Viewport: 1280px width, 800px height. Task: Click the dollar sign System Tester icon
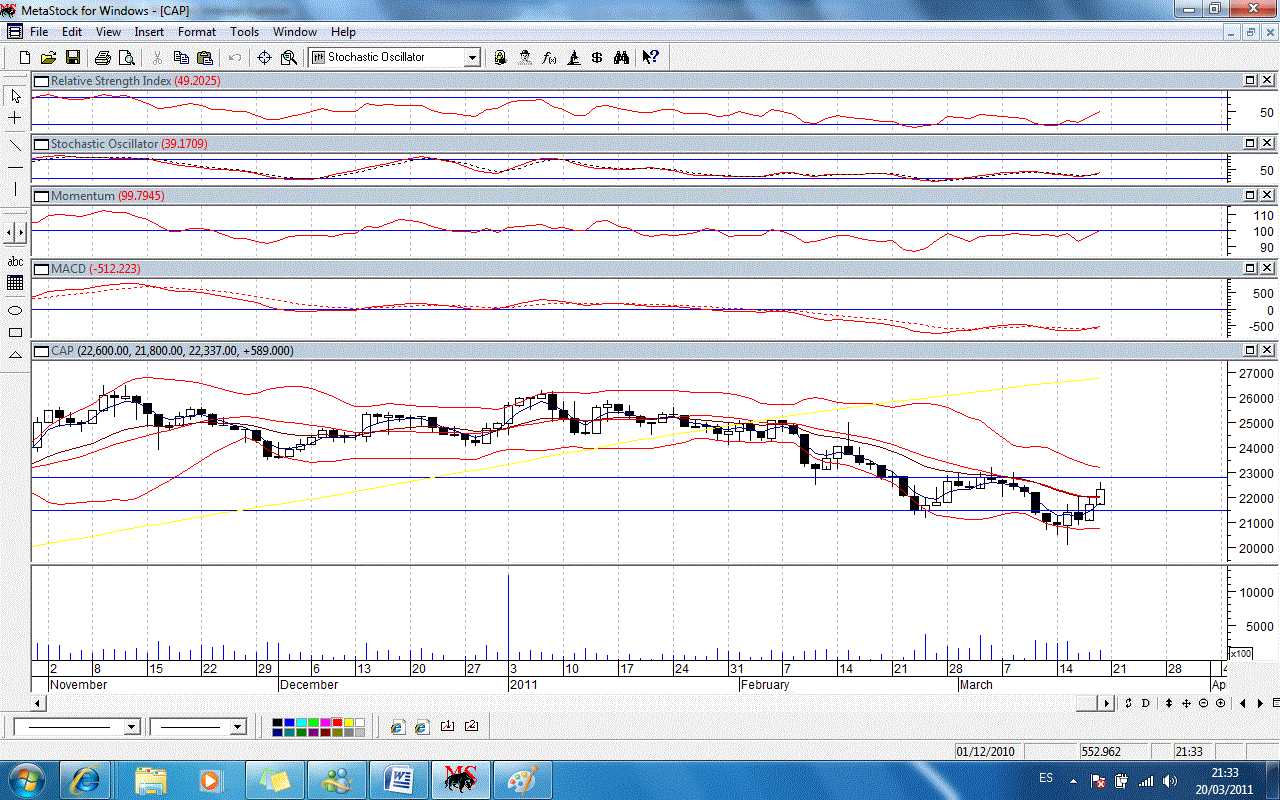point(597,58)
